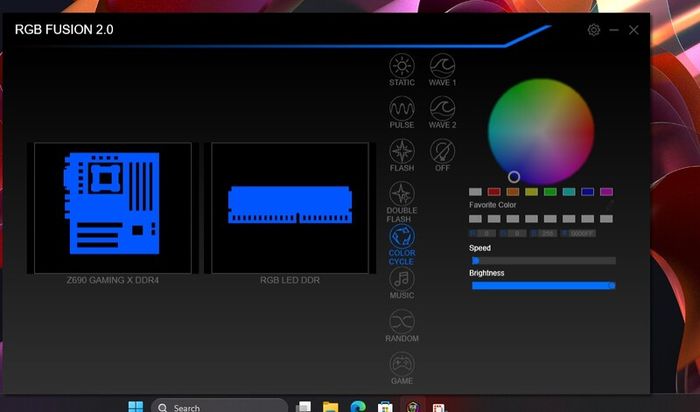Click the taskbar Search box
Screen dimensions: 700x412
(219, 406)
